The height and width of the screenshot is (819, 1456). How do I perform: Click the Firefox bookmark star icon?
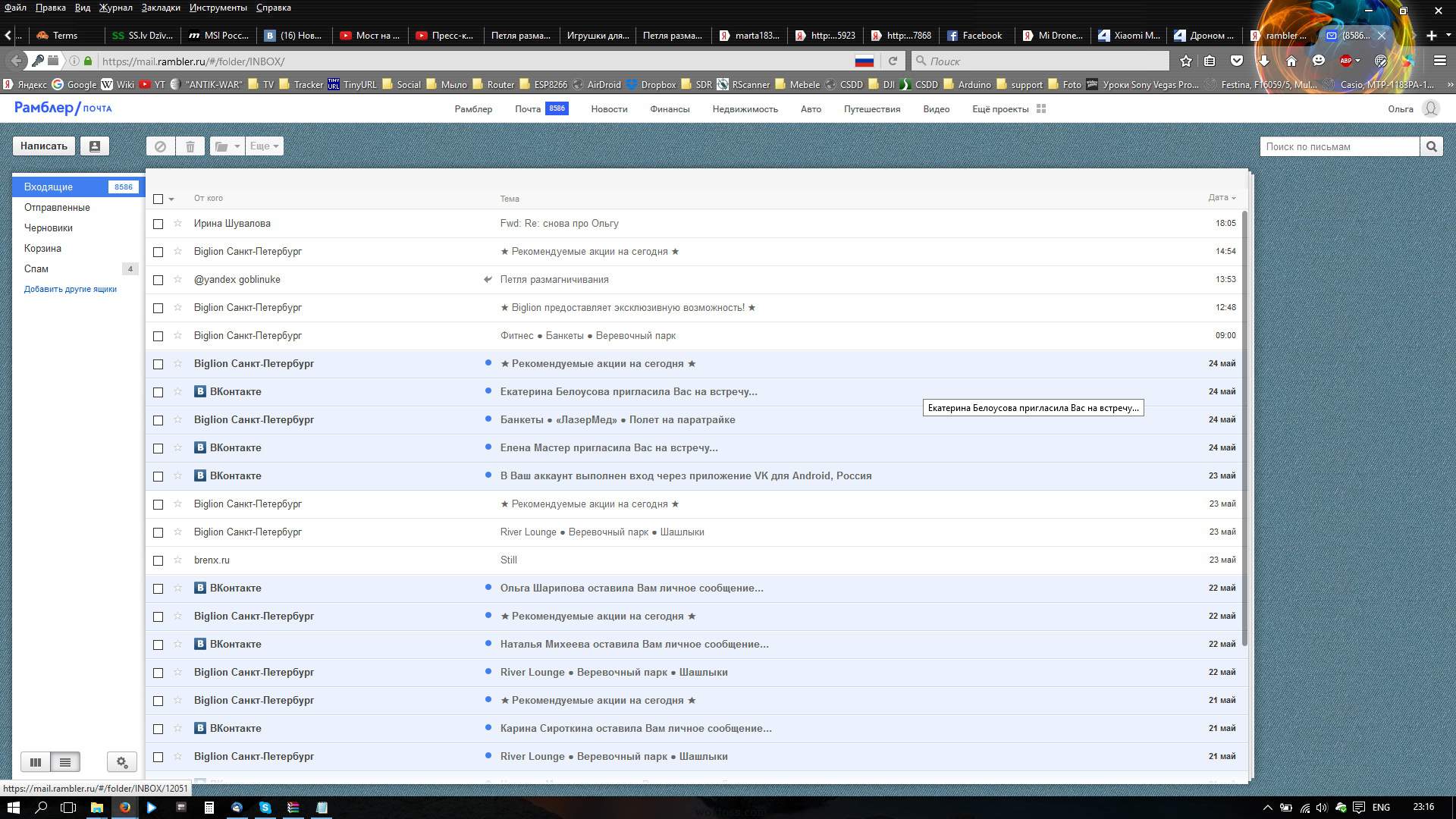1186,61
